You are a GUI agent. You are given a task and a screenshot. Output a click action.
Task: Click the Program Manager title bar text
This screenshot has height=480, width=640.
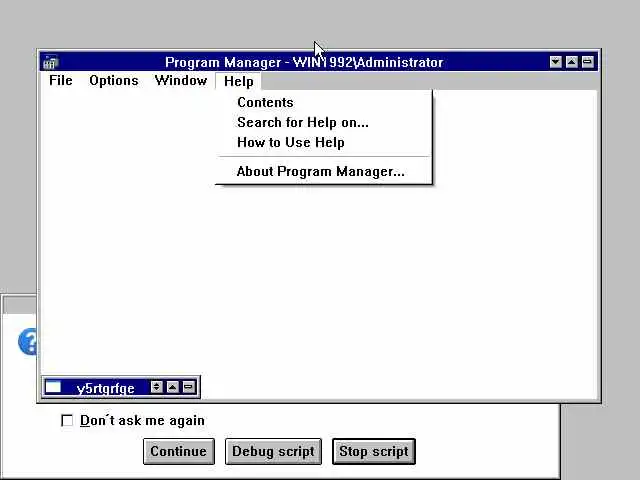(304, 62)
